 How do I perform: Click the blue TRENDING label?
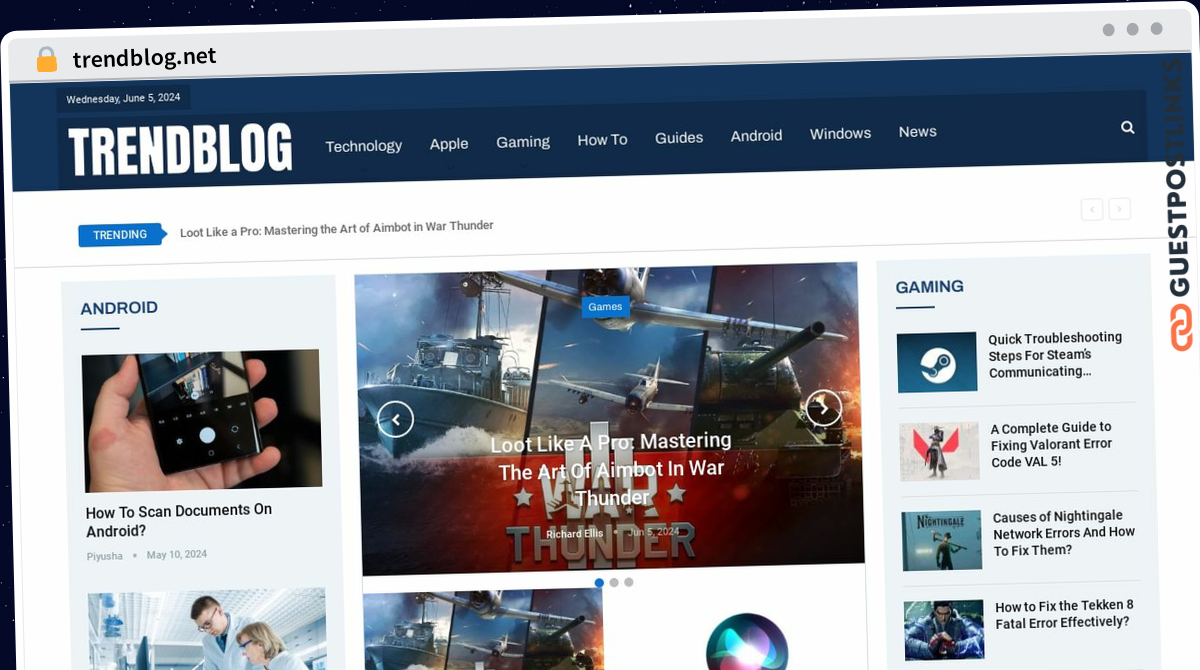[x=120, y=235]
